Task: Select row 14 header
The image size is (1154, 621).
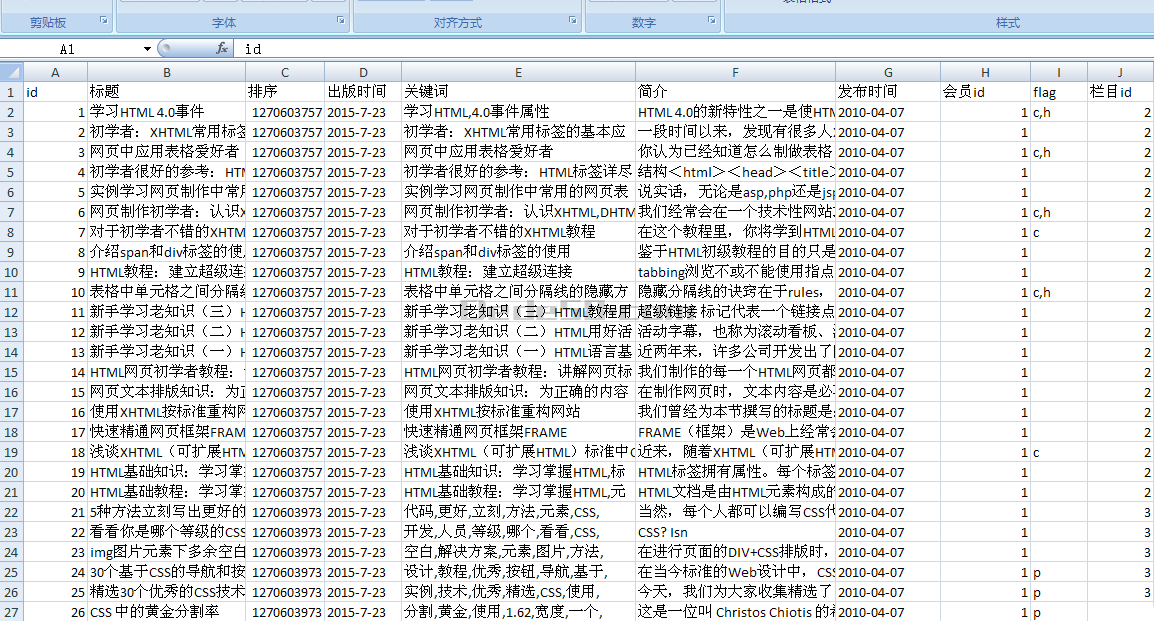Action: point(11,352)
